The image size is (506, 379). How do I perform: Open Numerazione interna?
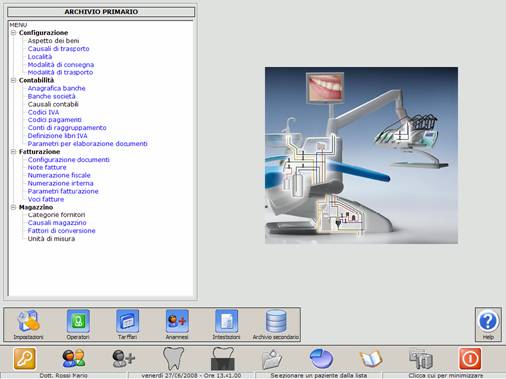click(x=60, y=183)
